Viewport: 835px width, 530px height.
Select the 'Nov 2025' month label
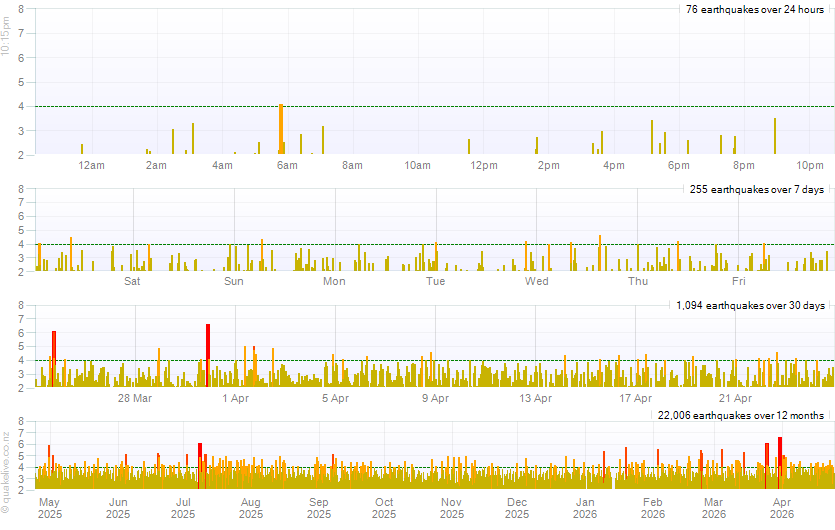[451, 508]
